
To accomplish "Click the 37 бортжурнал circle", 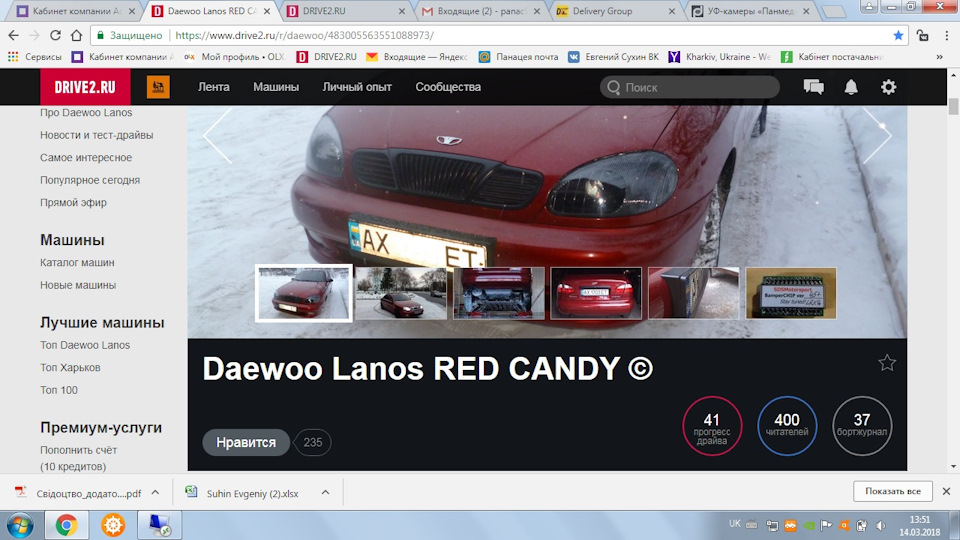I will (x=862, y=426).
